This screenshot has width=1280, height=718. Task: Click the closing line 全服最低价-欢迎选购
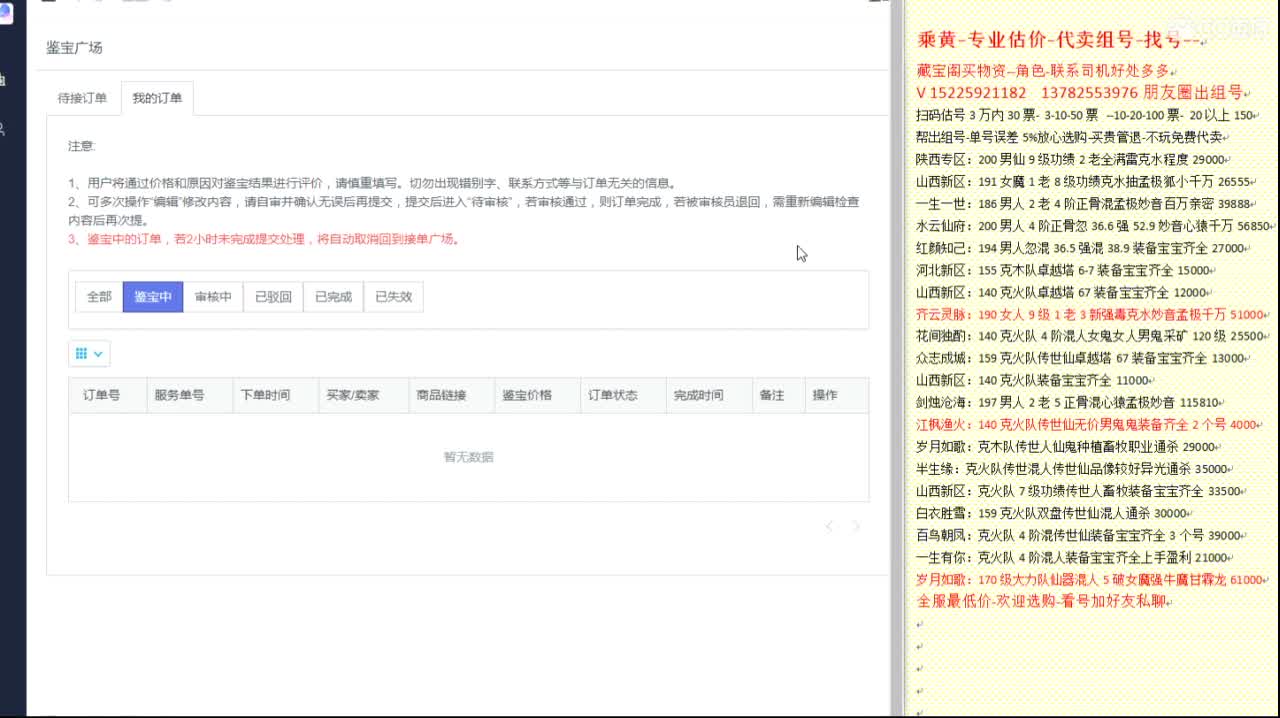[x=1044, y=601]
